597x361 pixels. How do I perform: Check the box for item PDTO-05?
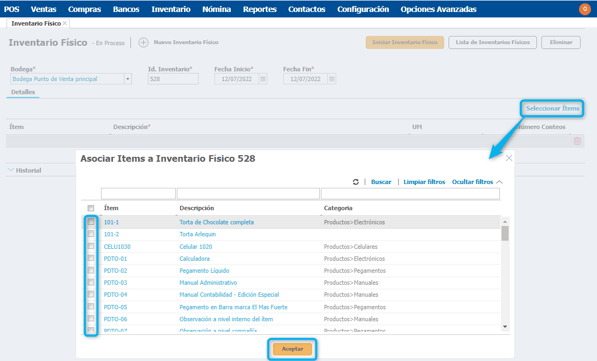[91, 307]
